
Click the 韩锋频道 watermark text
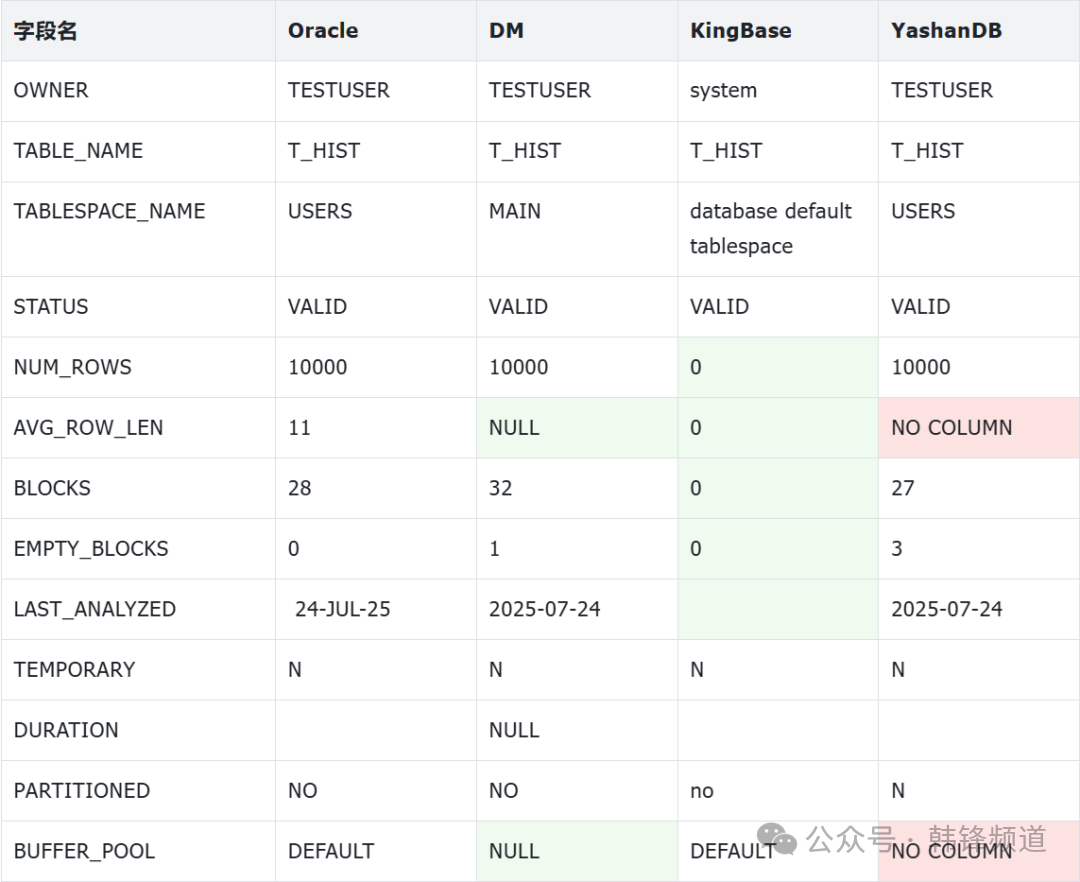coord(987,839)
